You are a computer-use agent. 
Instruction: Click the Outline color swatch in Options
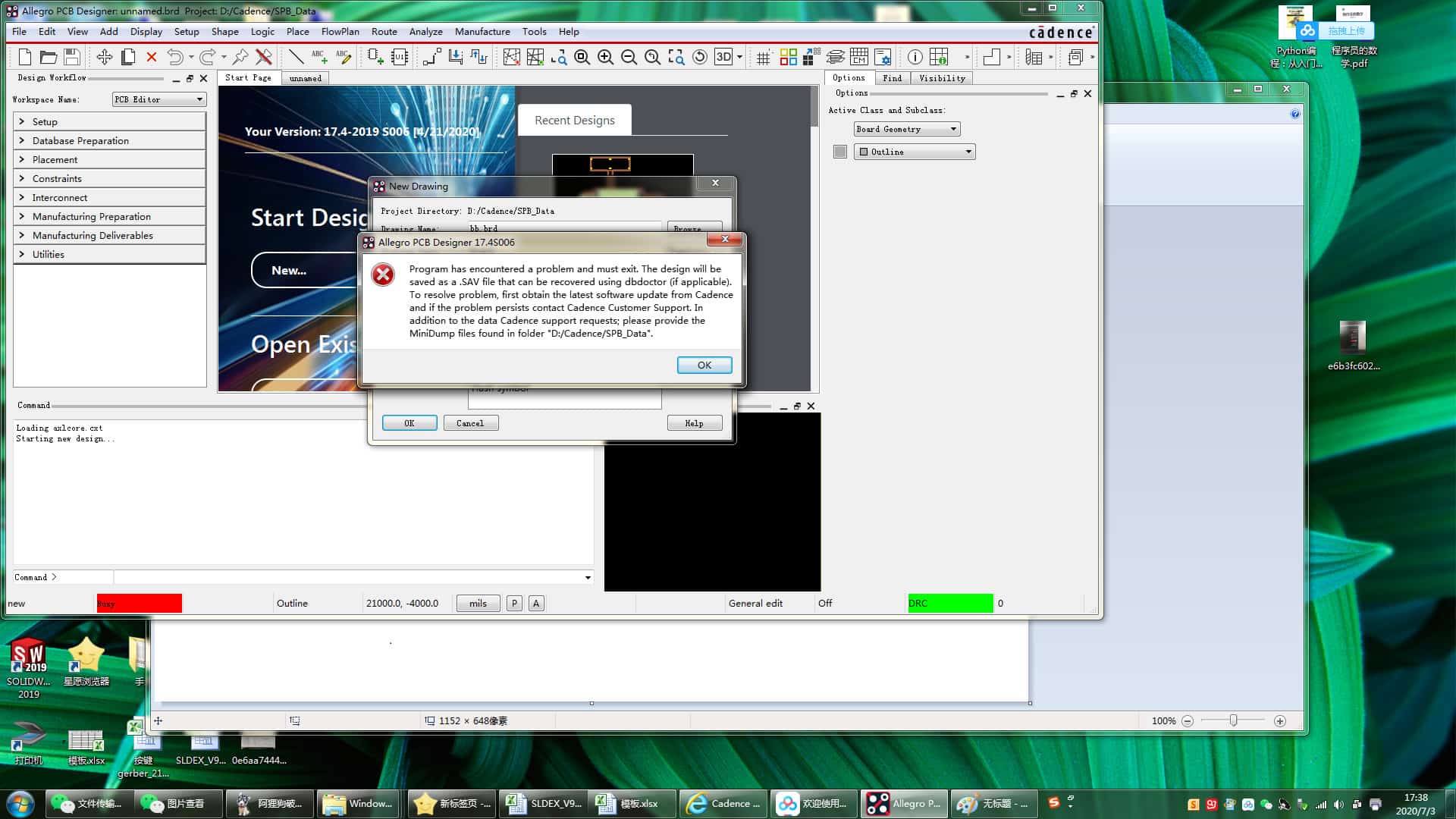[x=840, y=152]
